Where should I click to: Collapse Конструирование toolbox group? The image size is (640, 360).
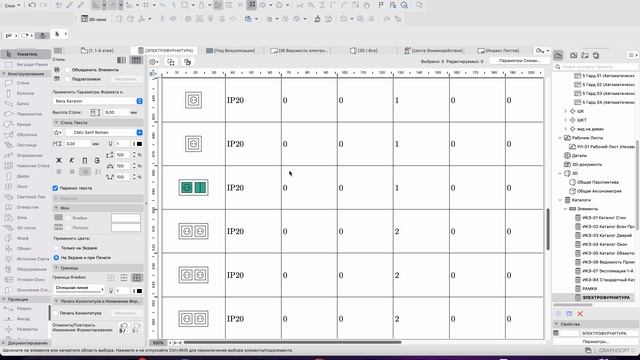[x=4, y=74]
